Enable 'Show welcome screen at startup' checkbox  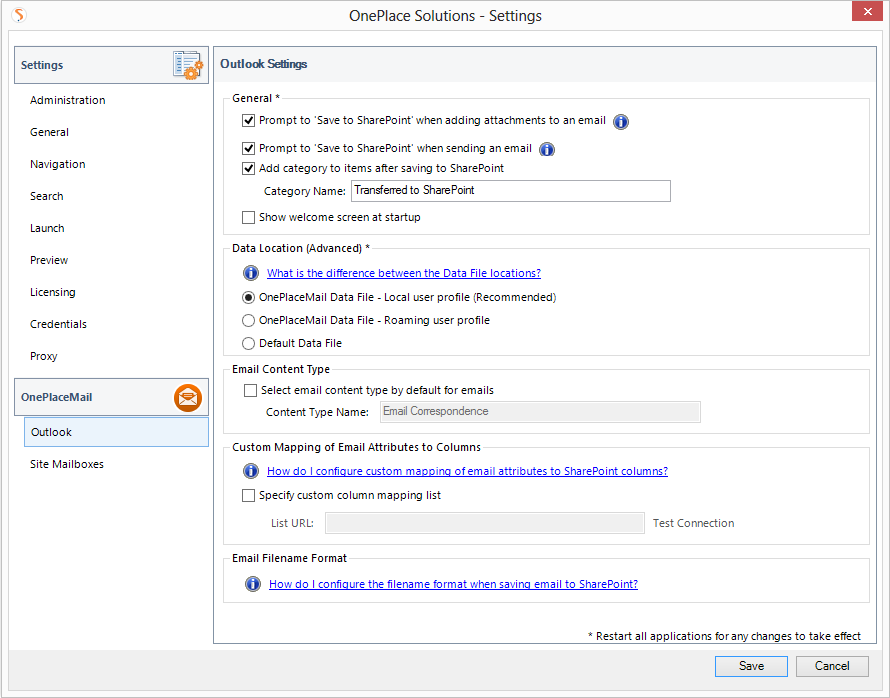tap(249, 217)
